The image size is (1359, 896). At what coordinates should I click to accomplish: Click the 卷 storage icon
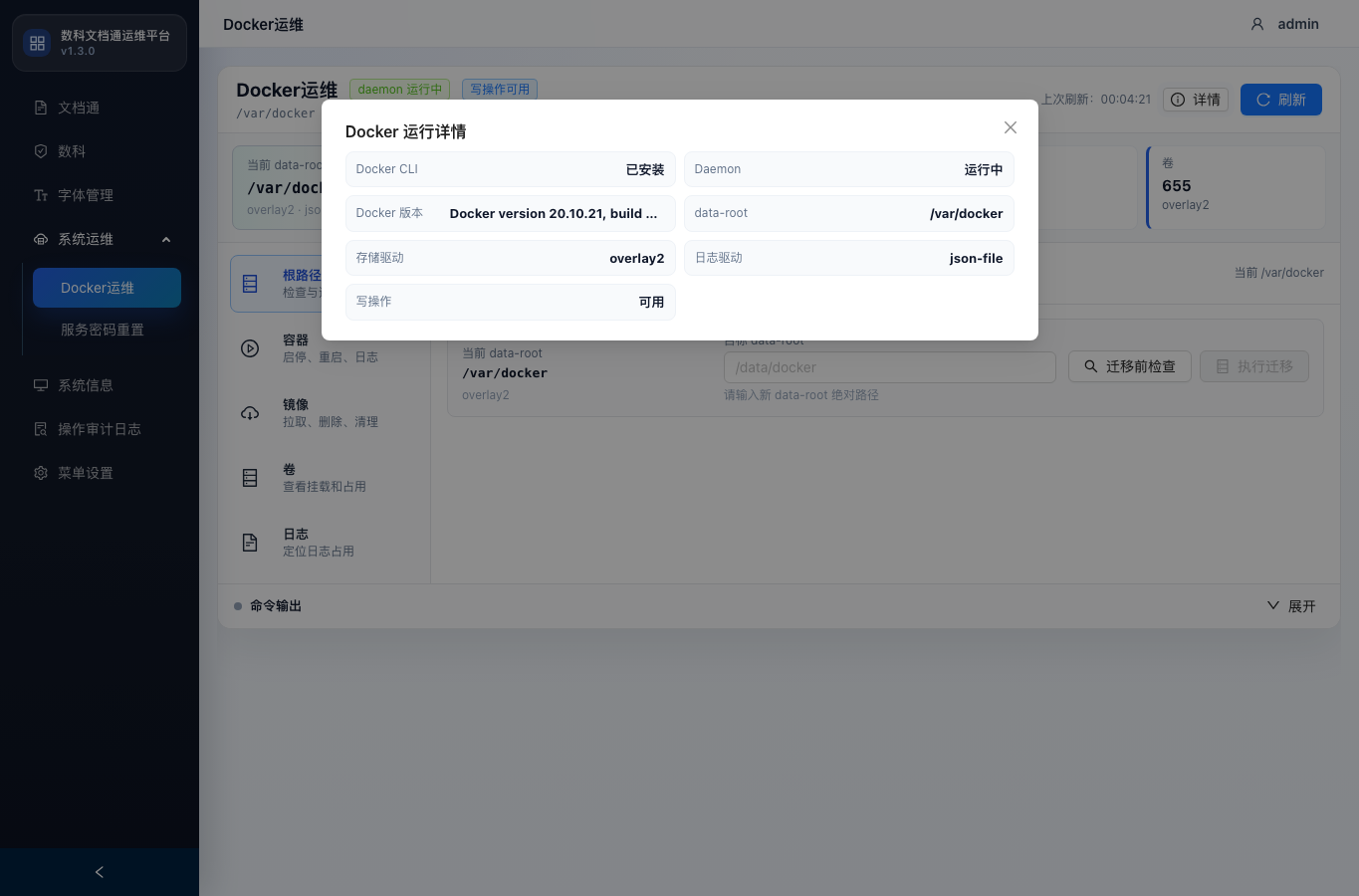250,478
